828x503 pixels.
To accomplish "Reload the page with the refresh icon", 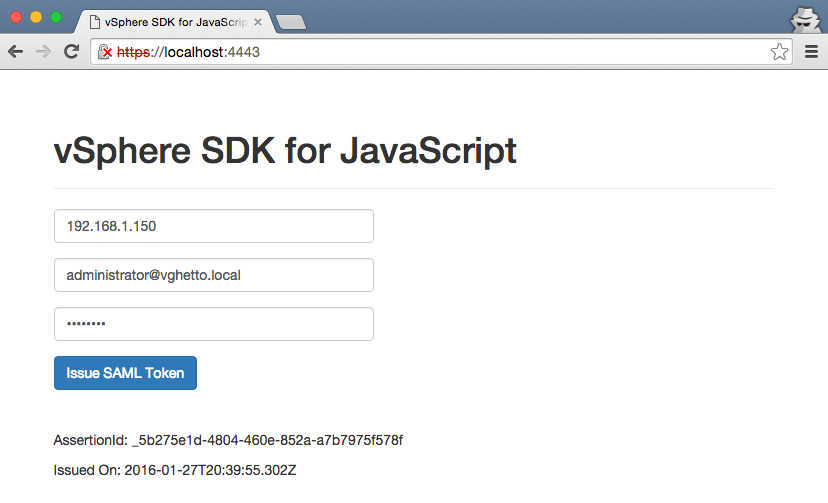I will [71, 51].
